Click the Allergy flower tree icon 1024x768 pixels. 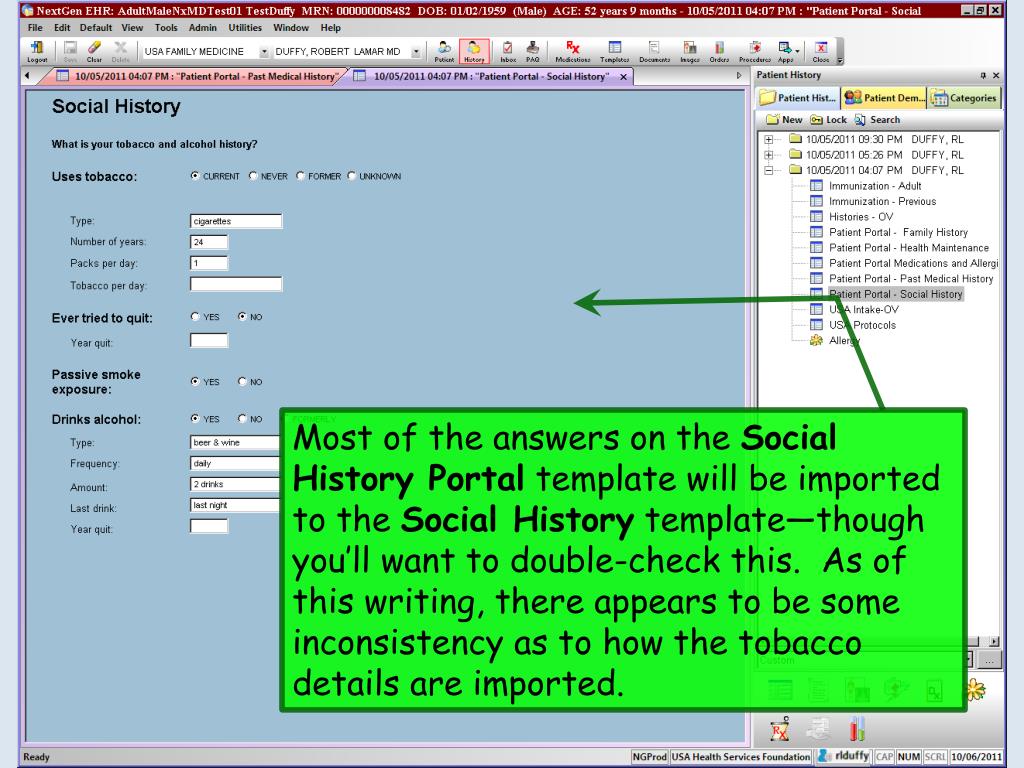tap(816, 340)
